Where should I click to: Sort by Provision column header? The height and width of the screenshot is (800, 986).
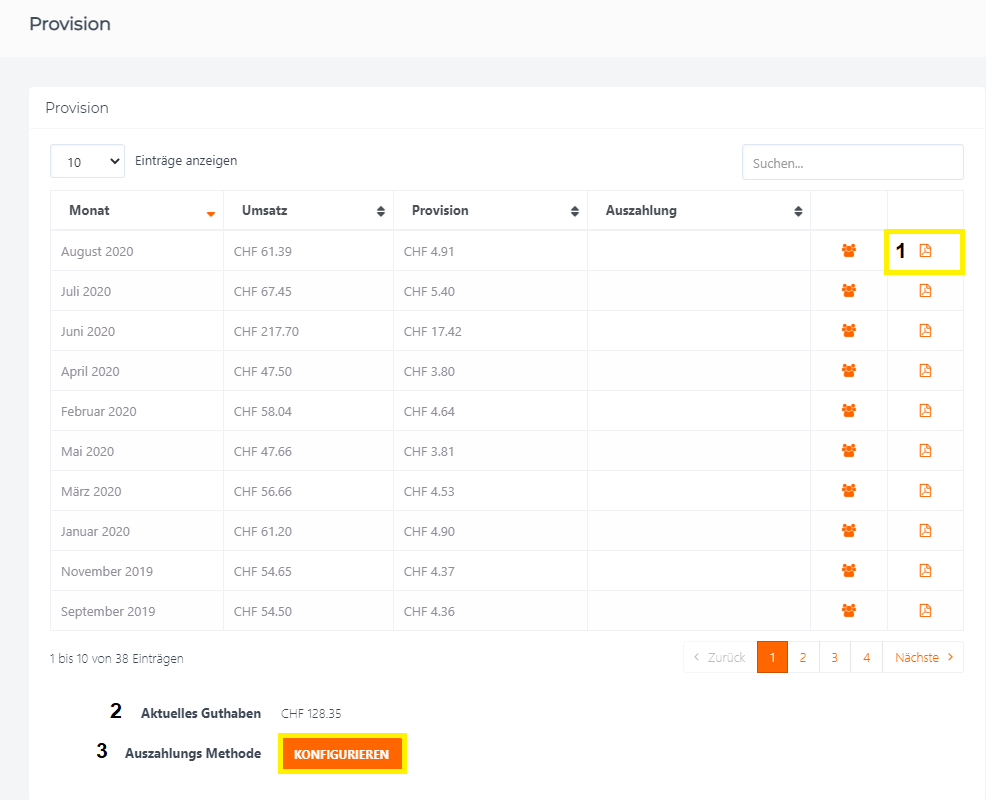click(490, 211)
